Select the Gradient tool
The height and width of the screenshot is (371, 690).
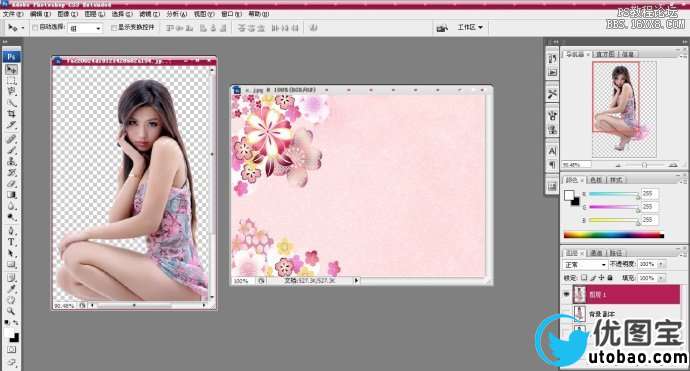(x=11, y=195)
